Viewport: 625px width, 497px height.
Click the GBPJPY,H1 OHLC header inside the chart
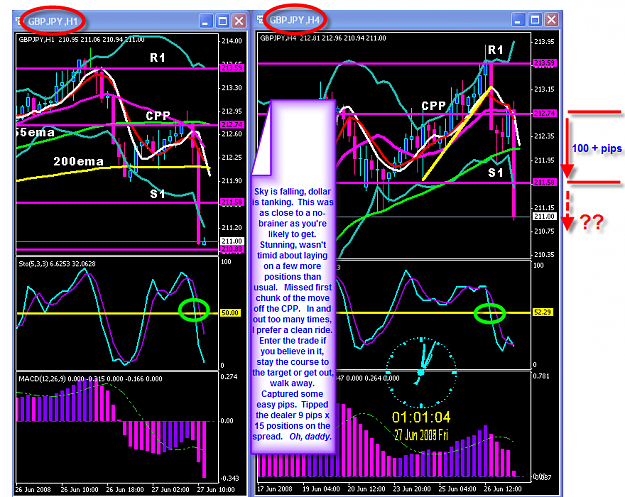(x=81, y=39)
